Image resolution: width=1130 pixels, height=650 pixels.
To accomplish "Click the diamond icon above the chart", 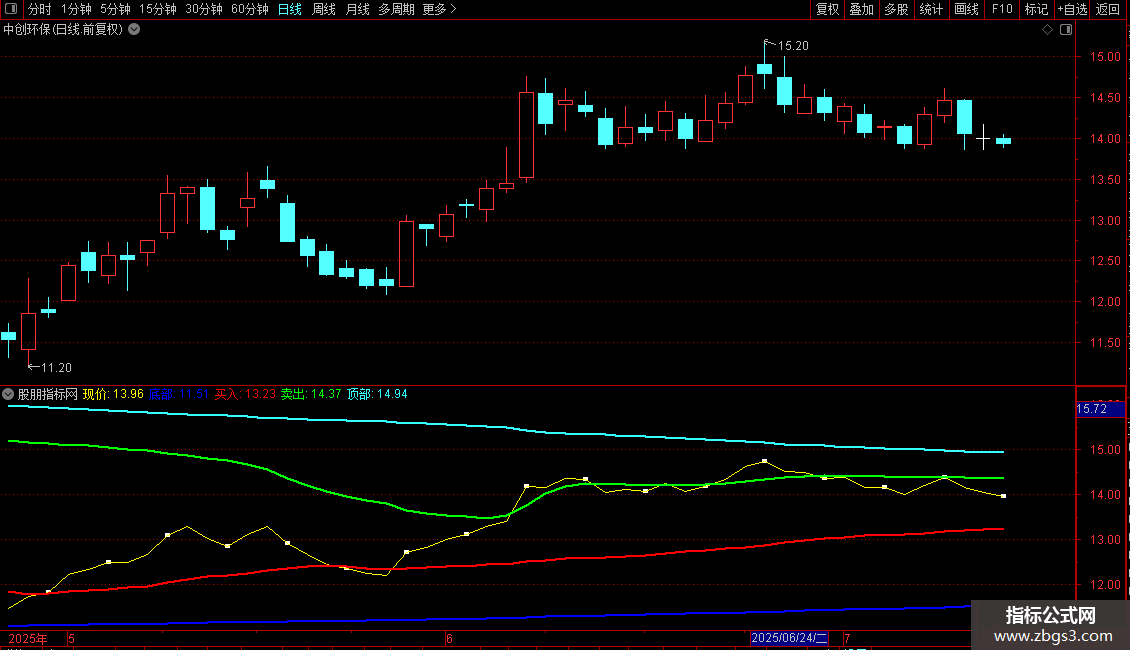I will pyautogui.click(x=1047, y=30).
